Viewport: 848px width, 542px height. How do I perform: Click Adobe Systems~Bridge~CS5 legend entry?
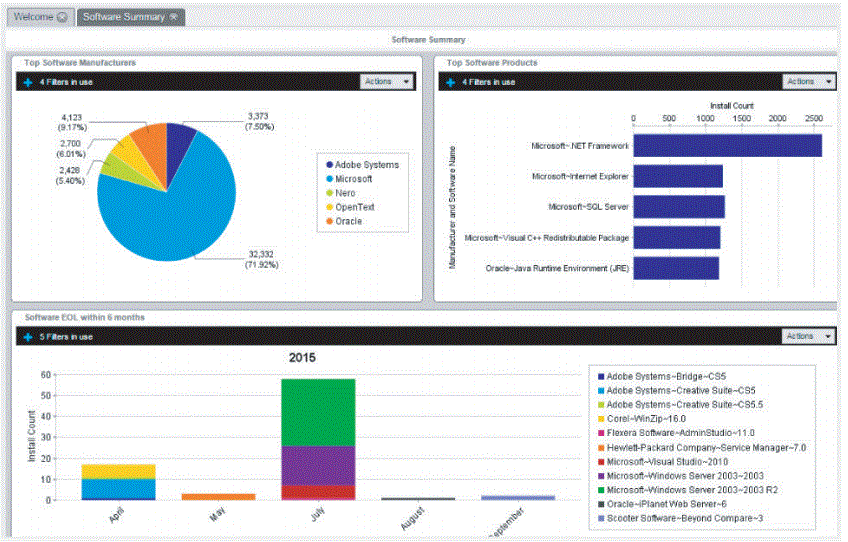pyautogui.click(x=662, y=376)
